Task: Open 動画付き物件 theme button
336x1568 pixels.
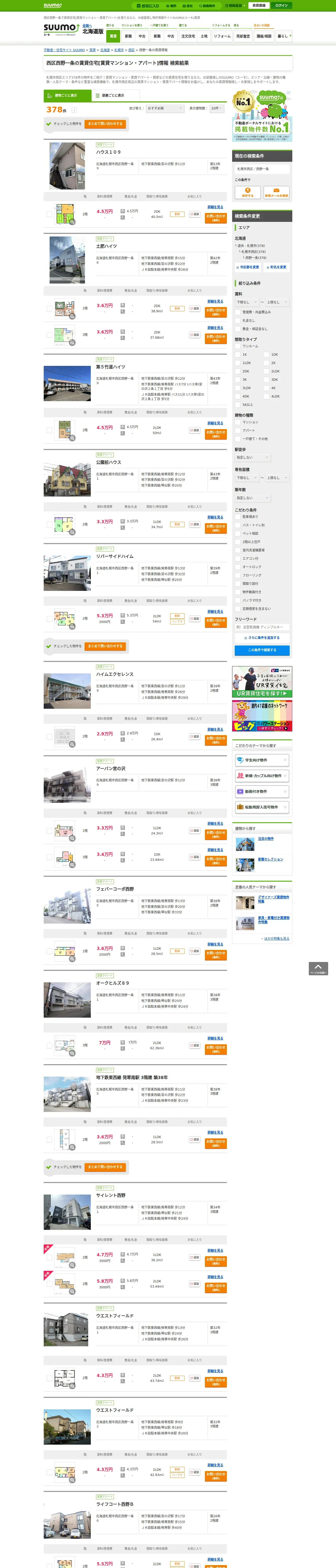Action: coord(262,791)
